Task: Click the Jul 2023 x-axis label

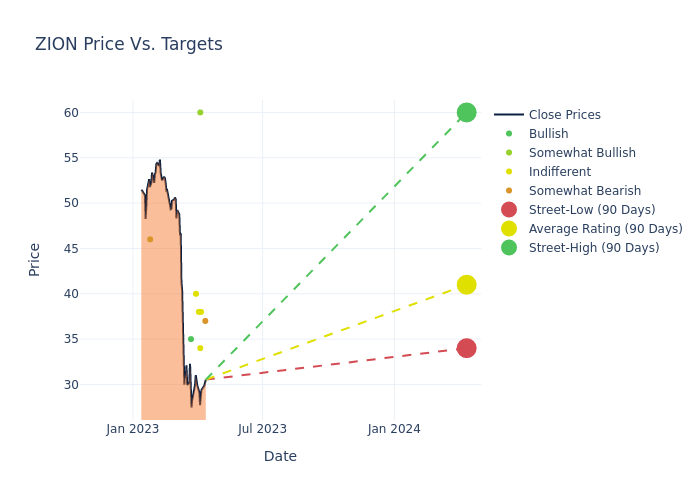Action: [x=262, y=429]
